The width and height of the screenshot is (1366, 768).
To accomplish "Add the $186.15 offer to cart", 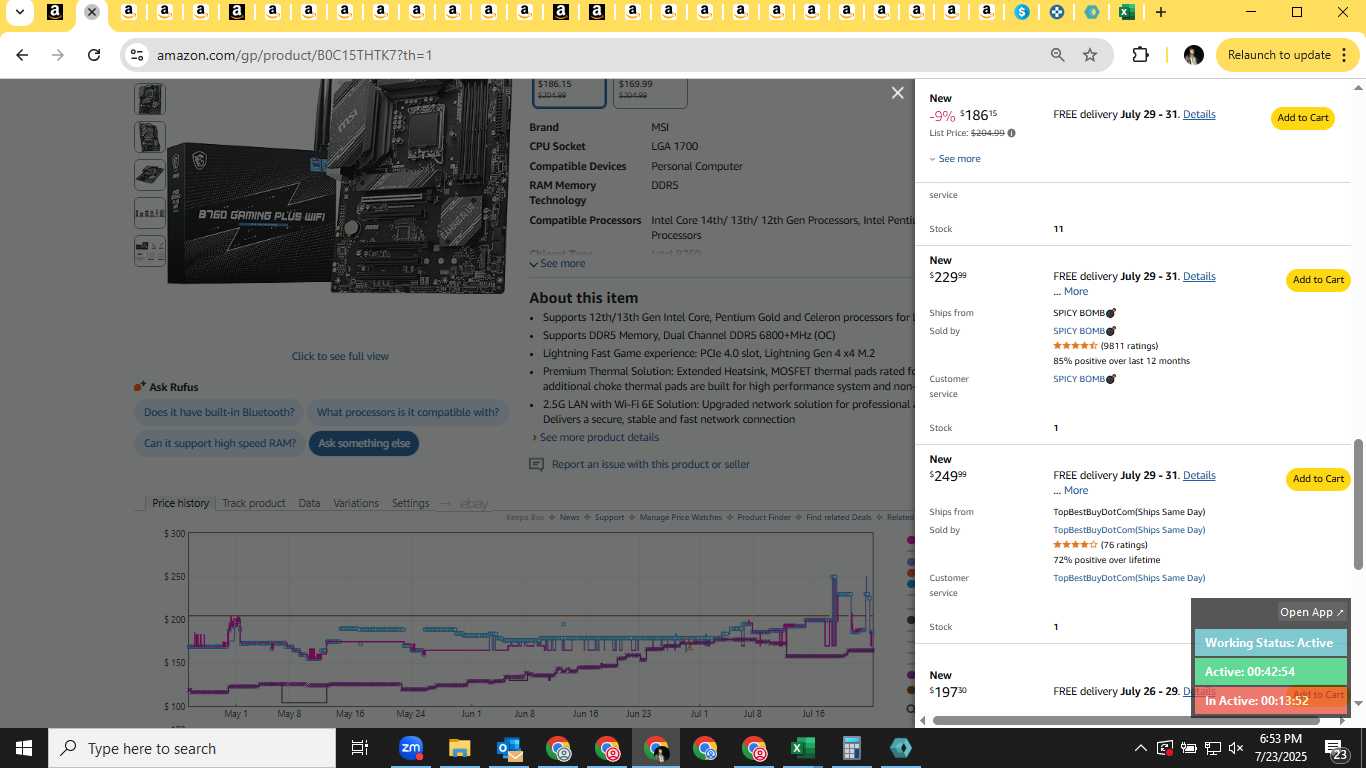I will coord(1302,118).
